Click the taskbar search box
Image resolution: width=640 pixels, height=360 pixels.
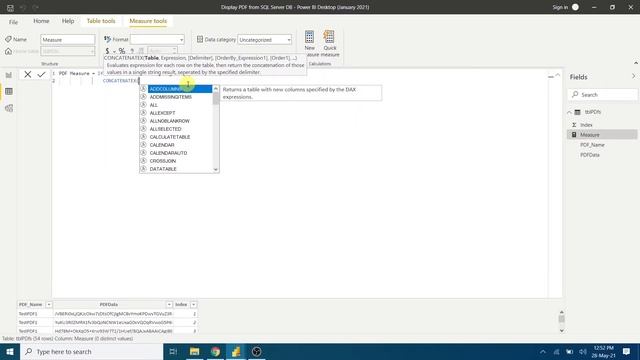click(91, 351)
